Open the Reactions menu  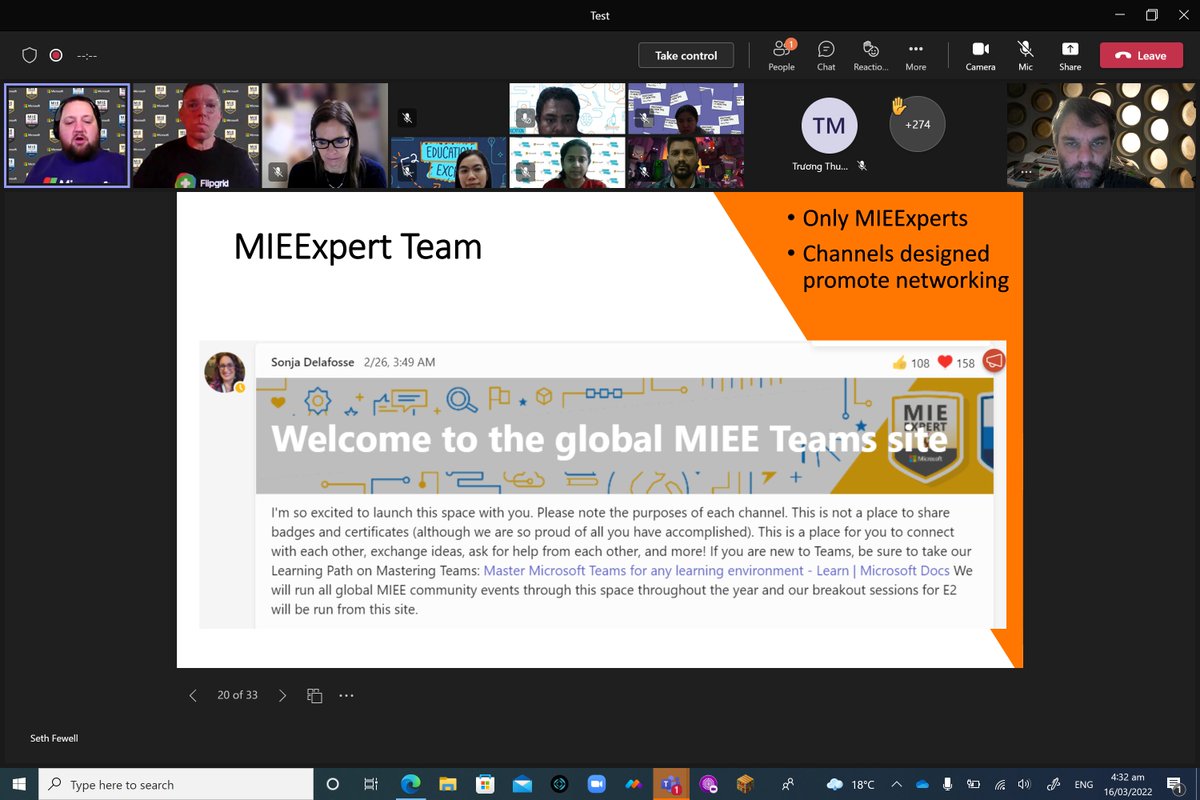click(871, 55)
